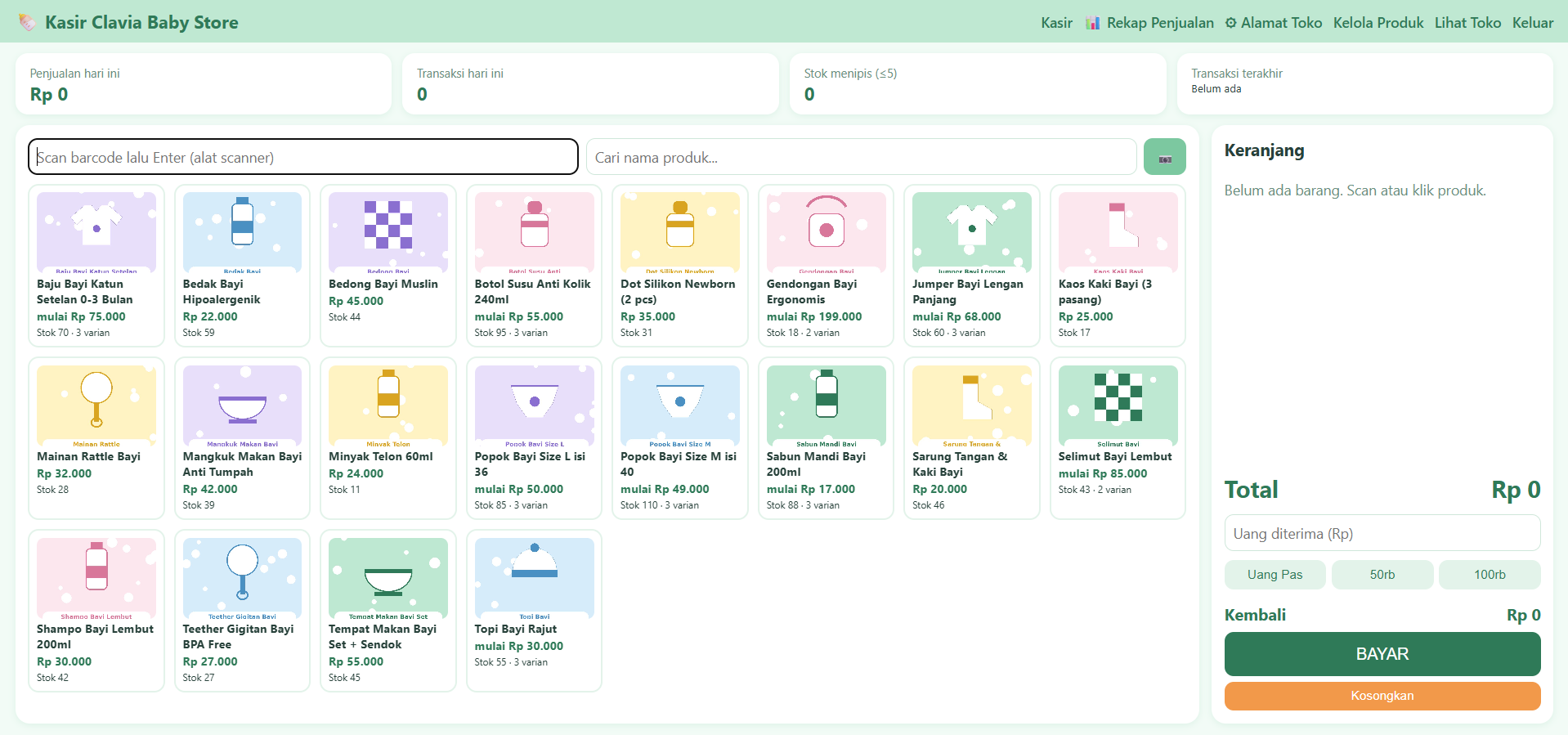The image size is (1568, 735).
Task: Click the Cari nama produk search box
Action: [x=861, y=157]
